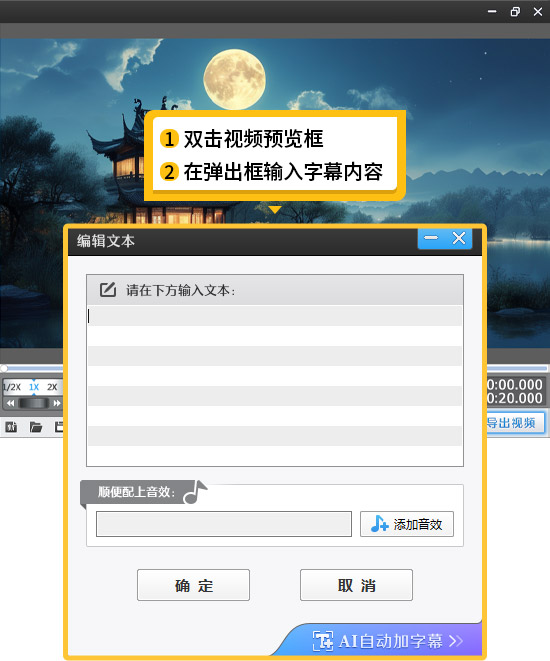The height and width of the screenshot is (661, 550).
Task: Click the music note icon by sound label
Action: coord(196,492)
